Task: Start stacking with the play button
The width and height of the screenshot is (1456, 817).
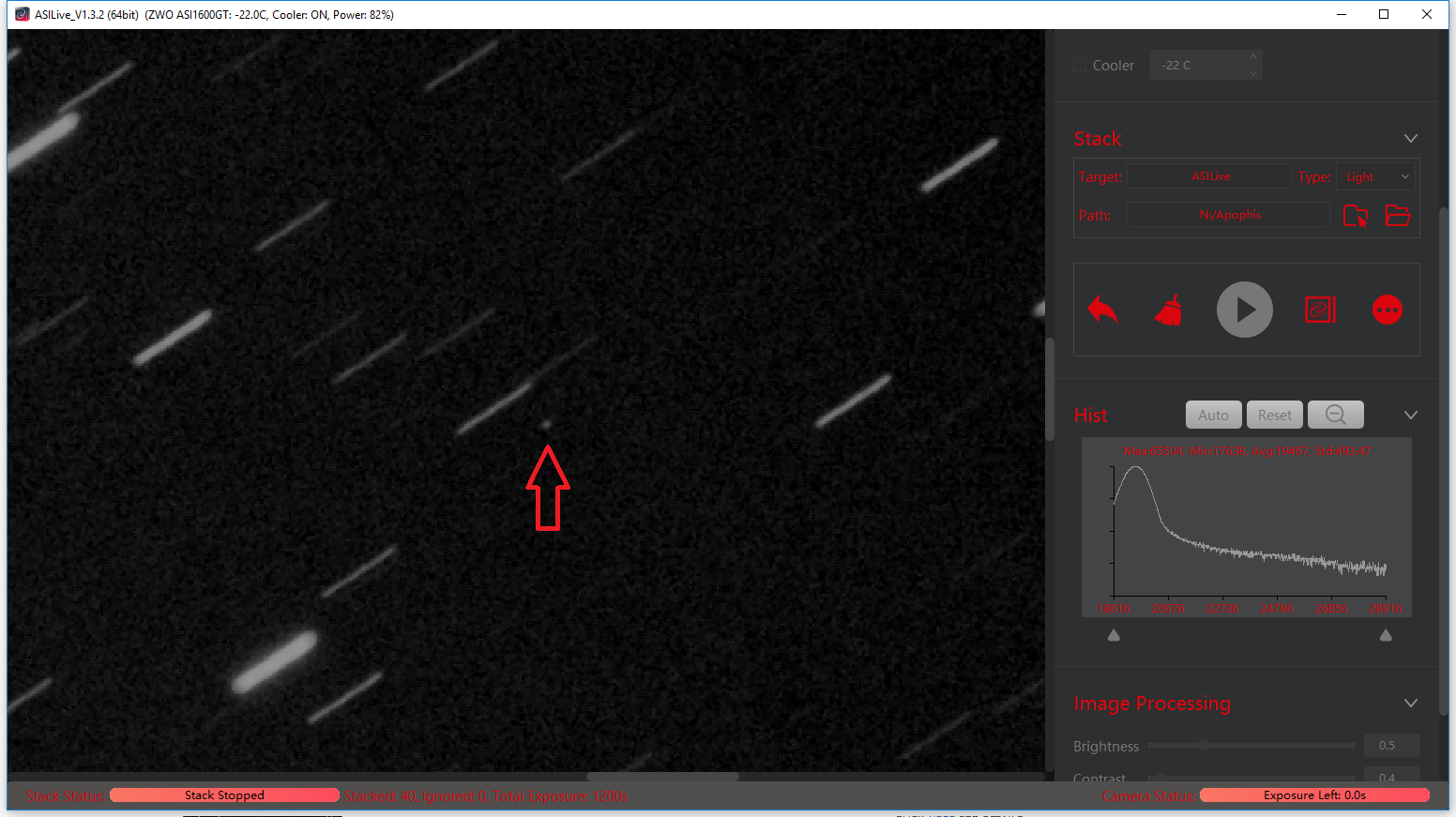Action: pos(1244,310)
